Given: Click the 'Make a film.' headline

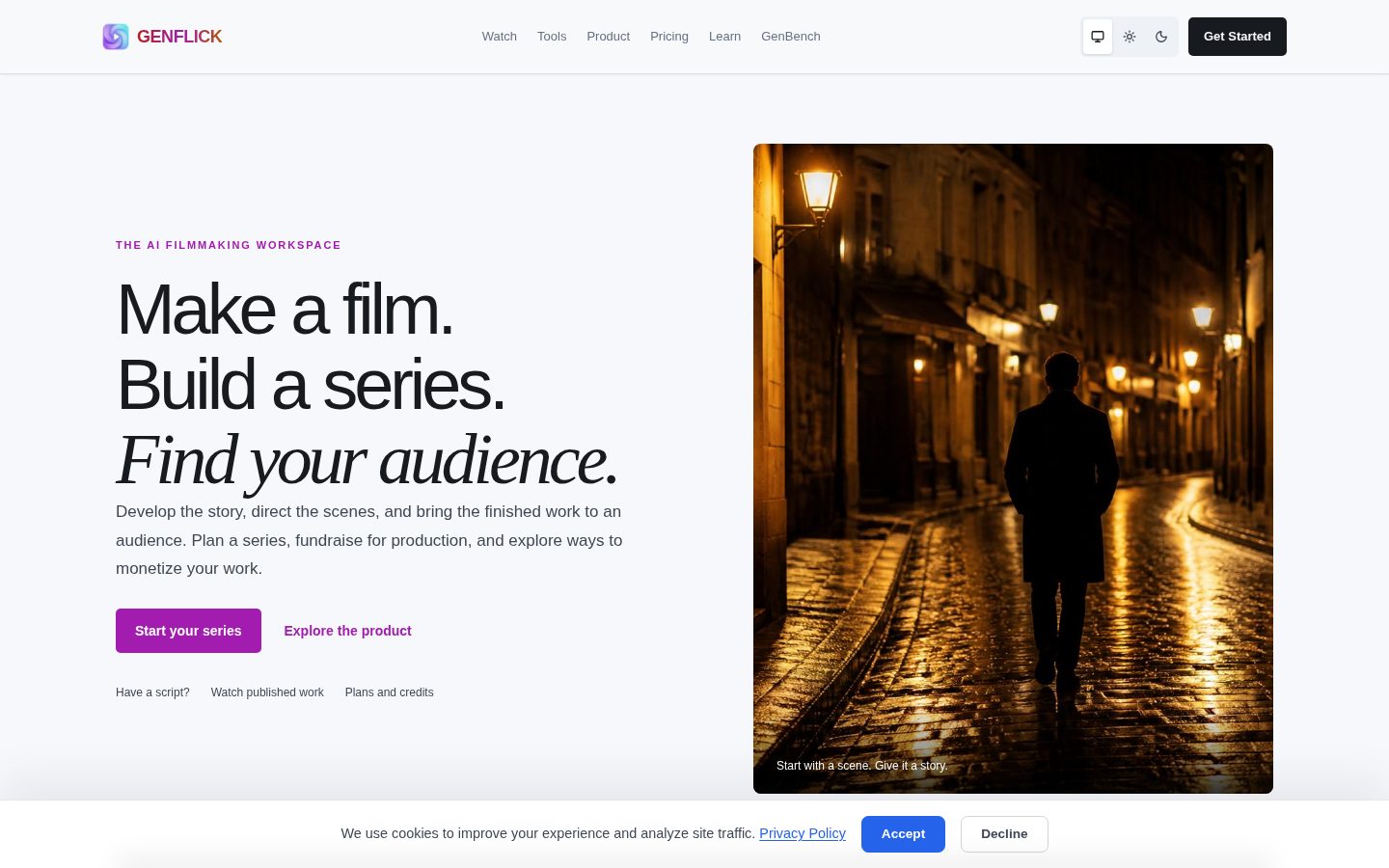Looking at the screenshot, I should click(285, 310).
